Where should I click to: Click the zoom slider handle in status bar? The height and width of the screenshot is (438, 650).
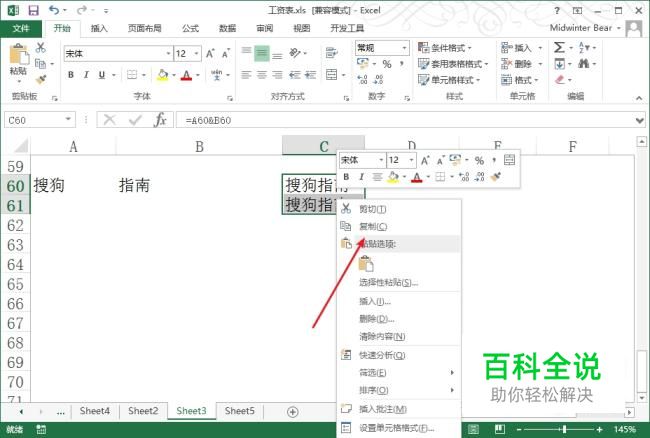564,429
